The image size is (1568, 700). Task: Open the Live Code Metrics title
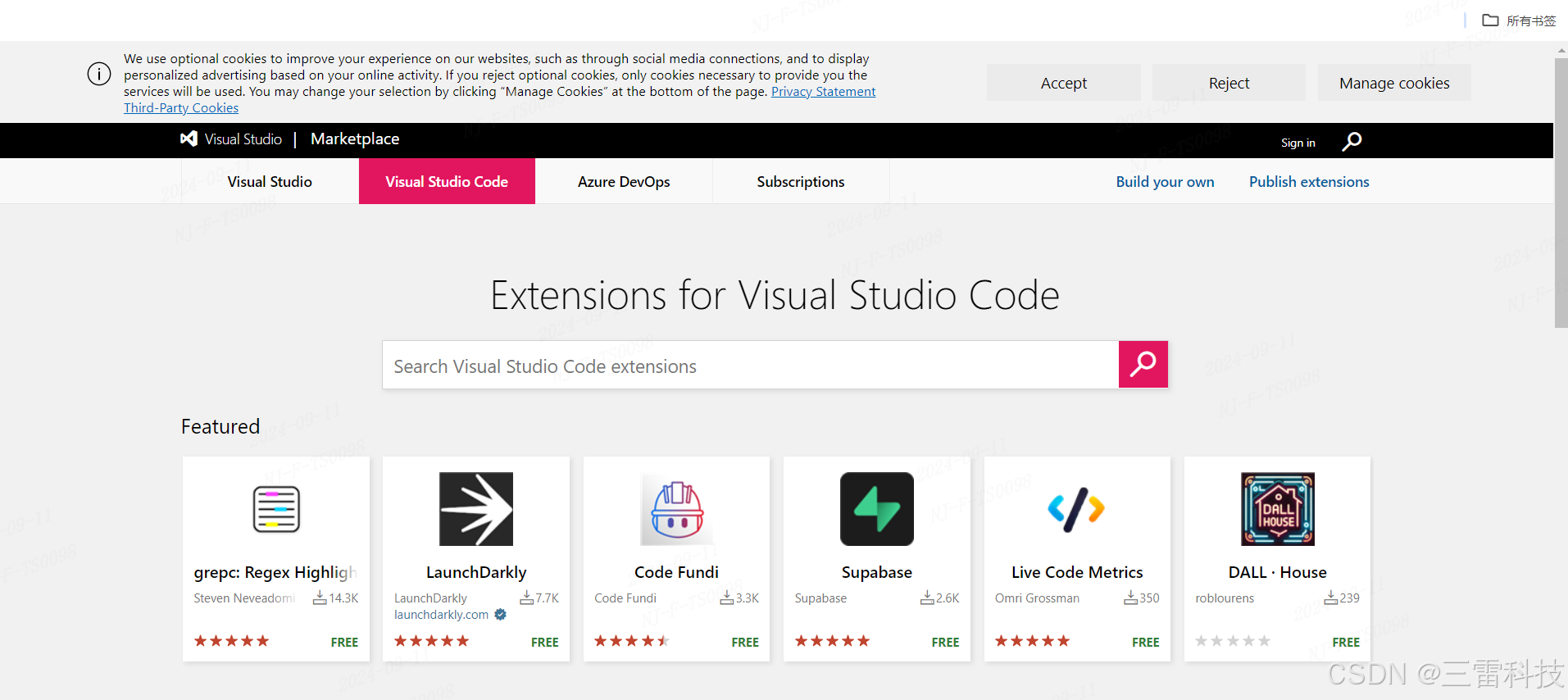[x=1077, y=572]
